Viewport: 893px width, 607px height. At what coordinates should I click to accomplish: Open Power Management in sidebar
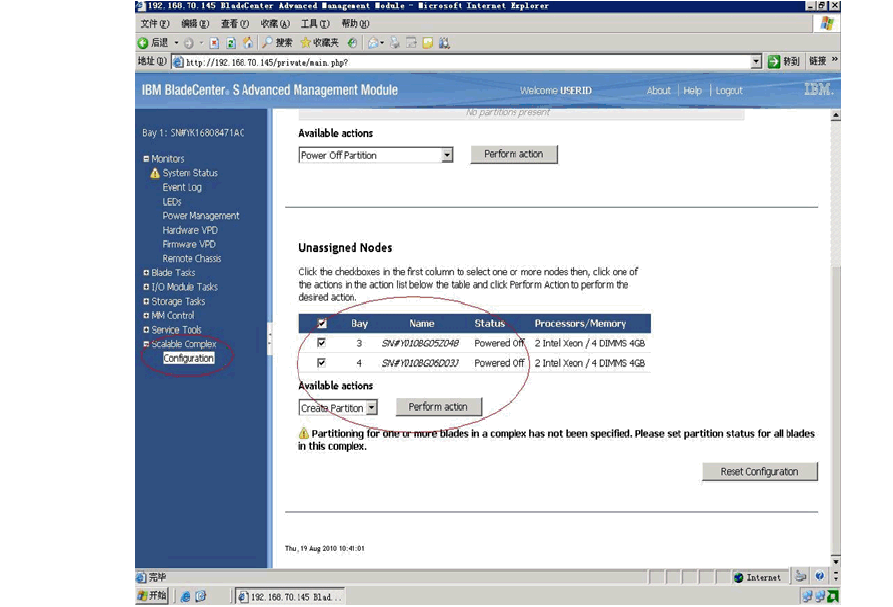click(200, 216)
